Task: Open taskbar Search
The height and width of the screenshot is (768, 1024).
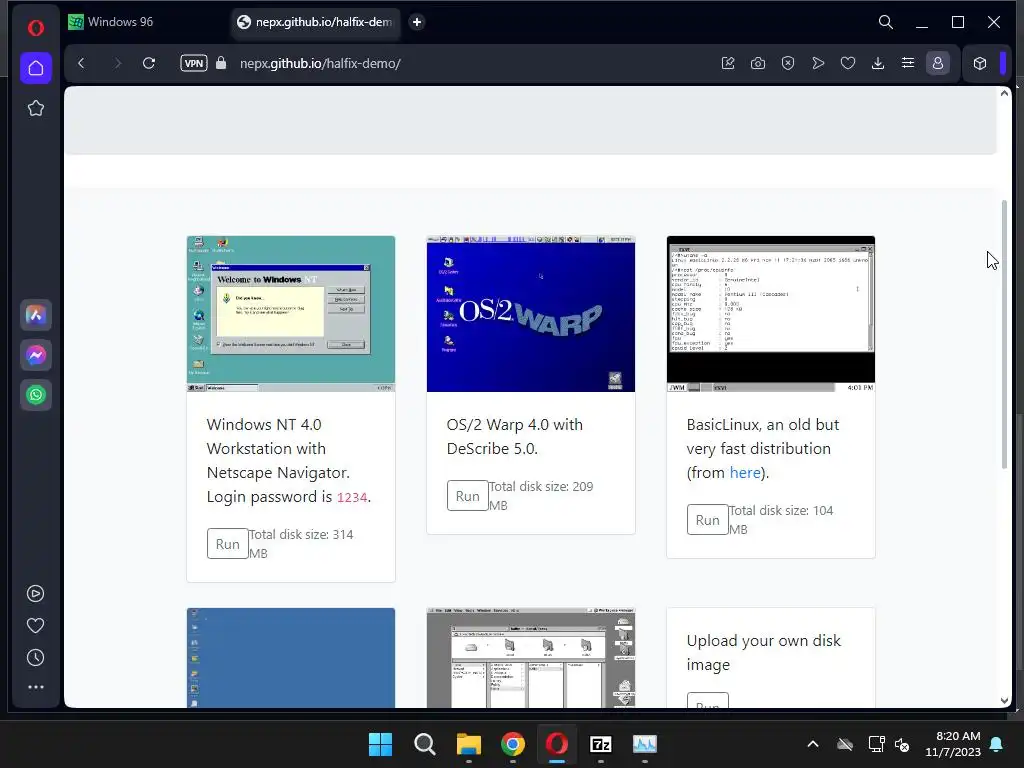Action: (424, 744)
